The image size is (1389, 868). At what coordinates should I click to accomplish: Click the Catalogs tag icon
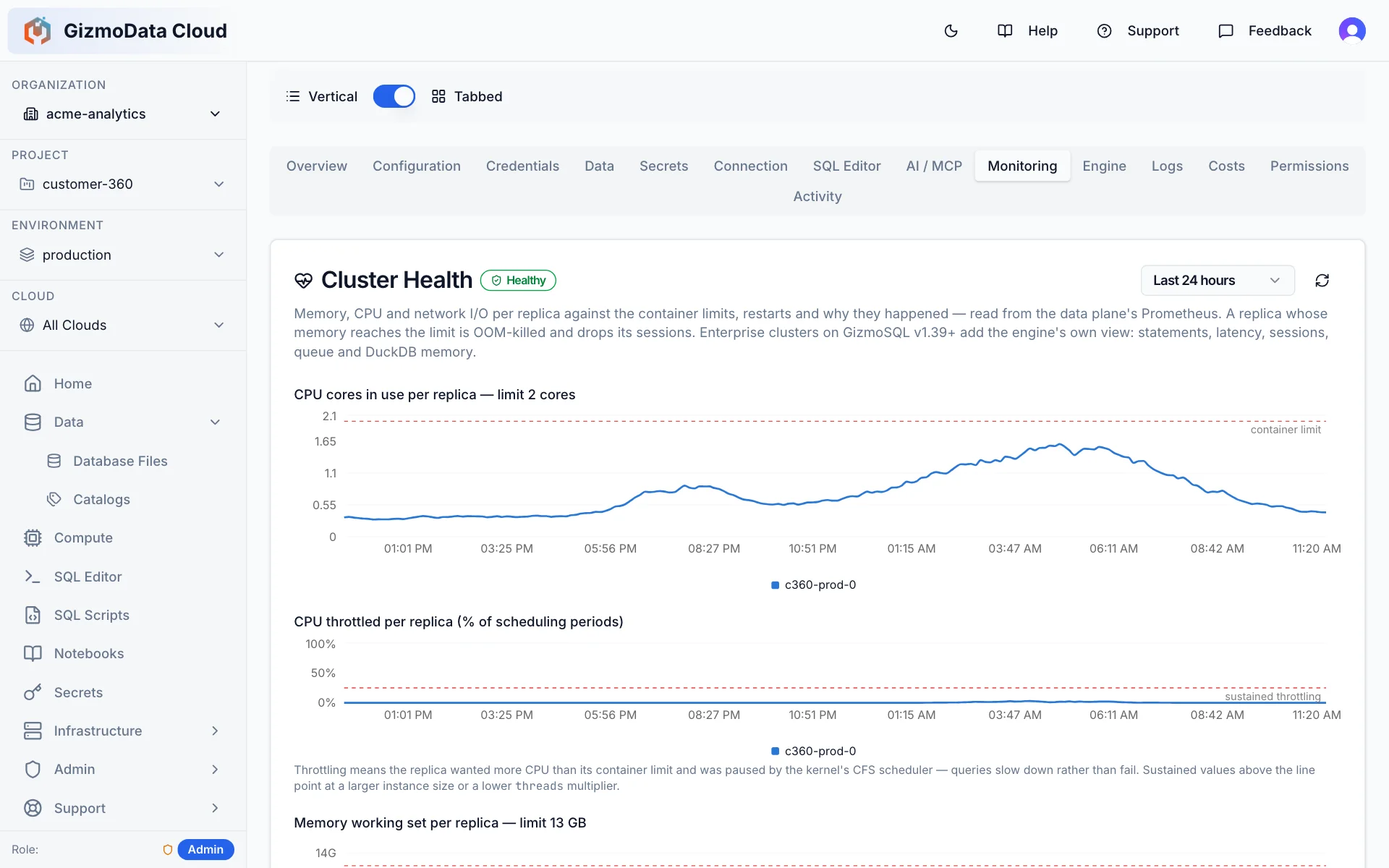[x=54, y=499]
